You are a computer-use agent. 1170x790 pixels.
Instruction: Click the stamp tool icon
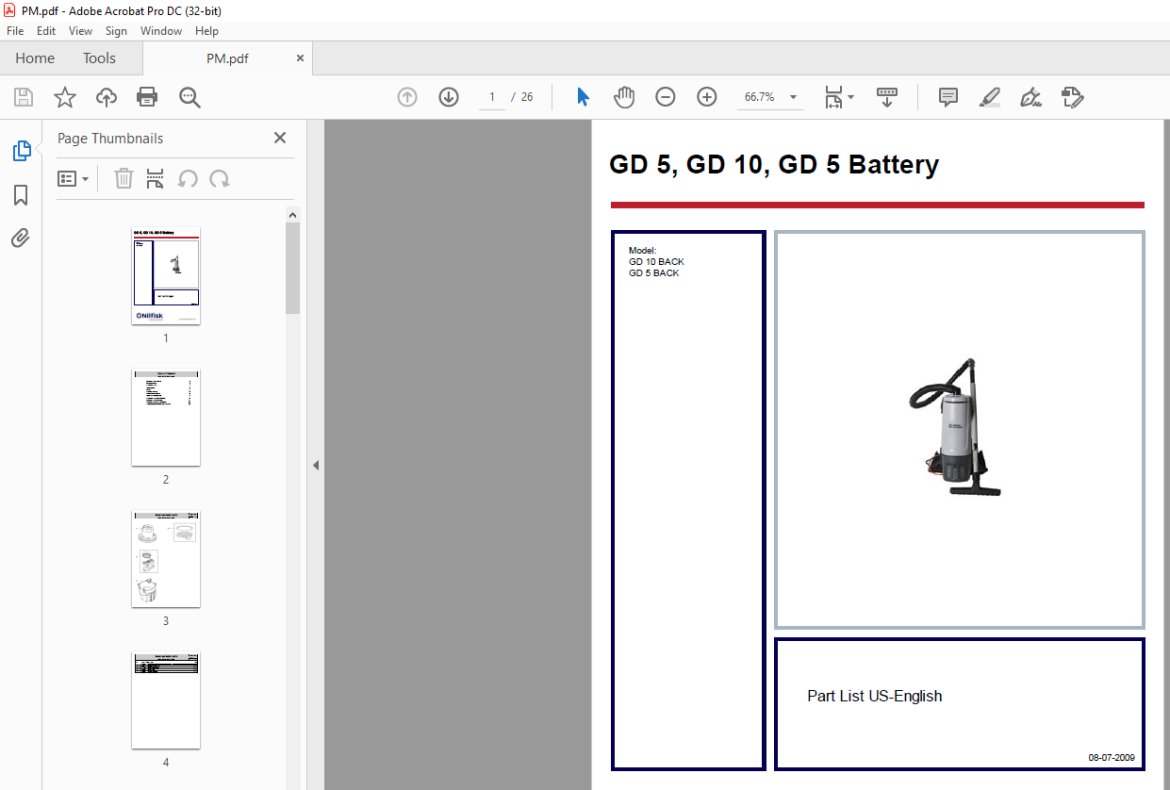click(1072, 97)
